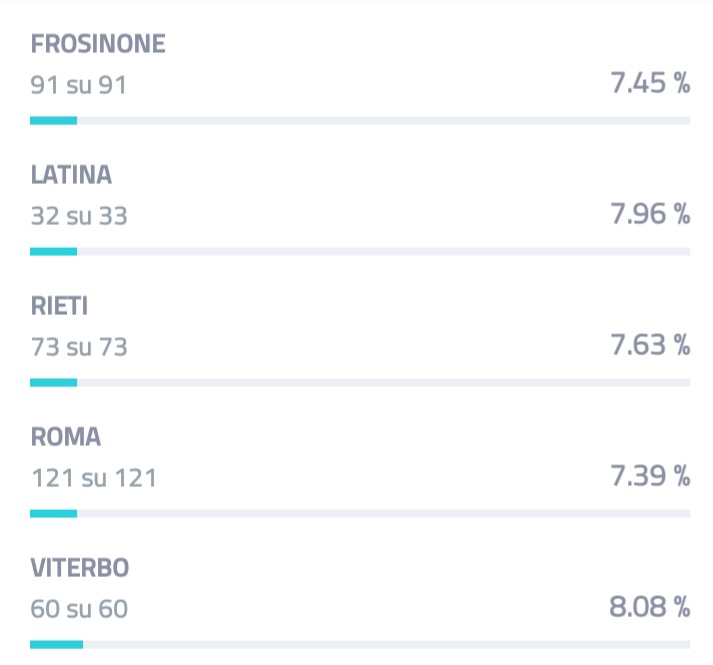Click Rieti's 7.63 % turnout value

650,345
